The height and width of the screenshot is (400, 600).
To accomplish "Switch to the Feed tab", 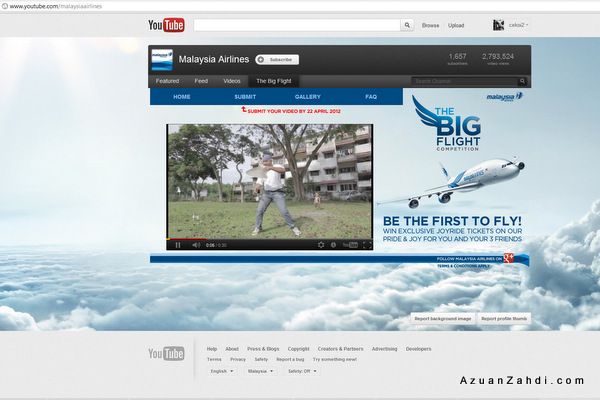I will tap(201, 81).
